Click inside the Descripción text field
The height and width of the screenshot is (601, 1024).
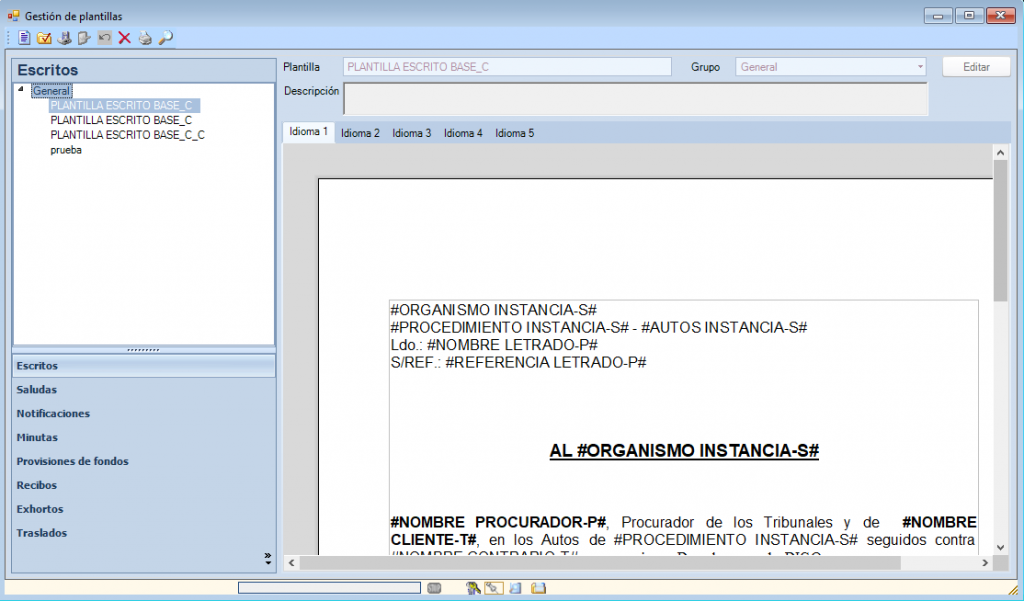[x=635, y=99]
